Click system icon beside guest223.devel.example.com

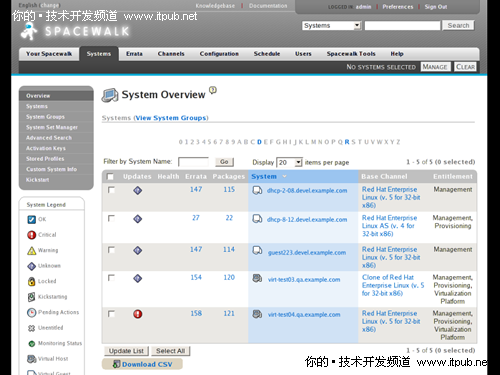coord(257,250)
